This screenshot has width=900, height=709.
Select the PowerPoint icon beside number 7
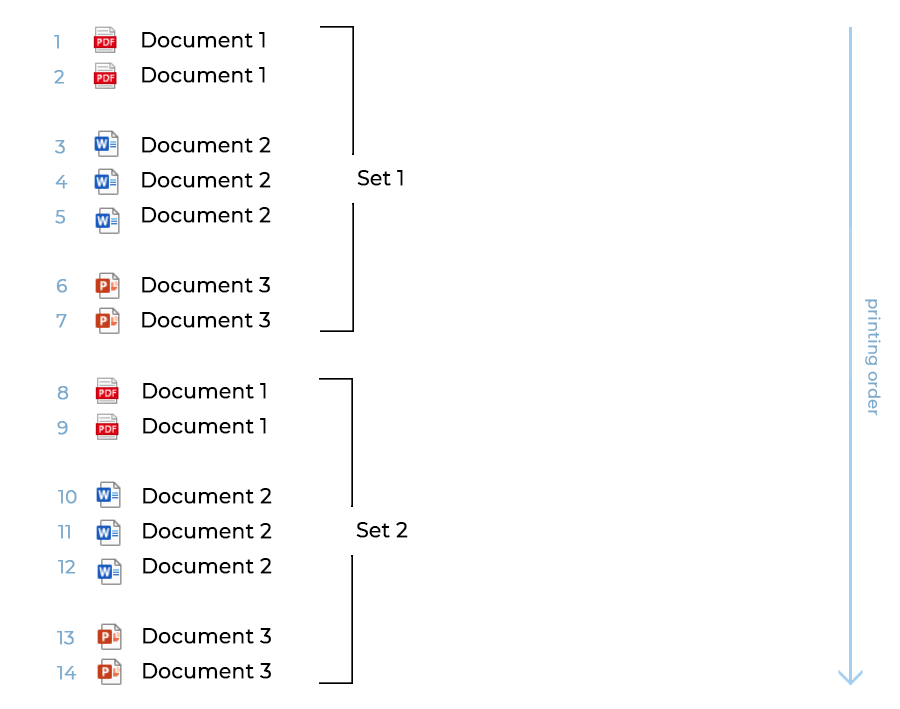click(107, 321)
